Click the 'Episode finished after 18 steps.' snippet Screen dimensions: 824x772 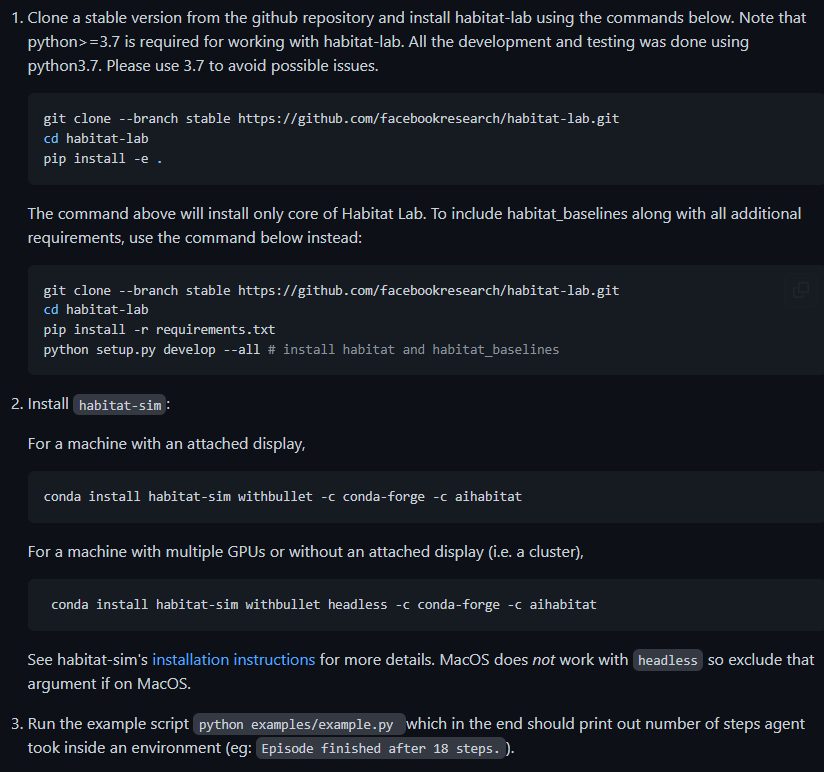click(x=381, y=749)
